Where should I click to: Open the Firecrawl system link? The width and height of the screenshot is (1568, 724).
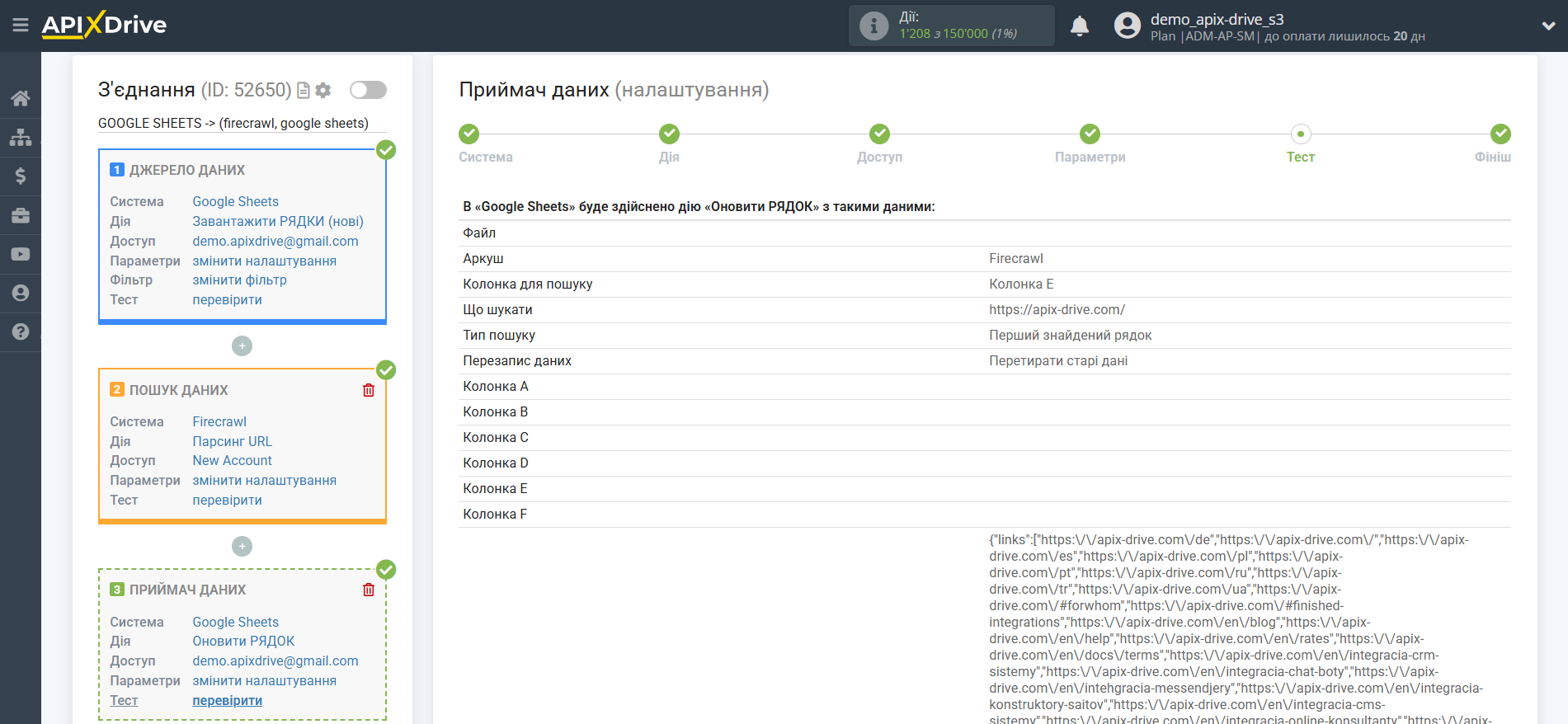click(219, 421)
